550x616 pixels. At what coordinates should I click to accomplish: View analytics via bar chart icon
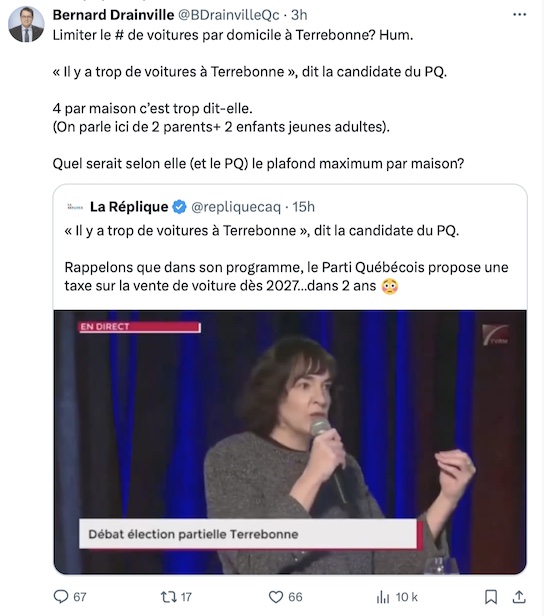tap(383, 597)
